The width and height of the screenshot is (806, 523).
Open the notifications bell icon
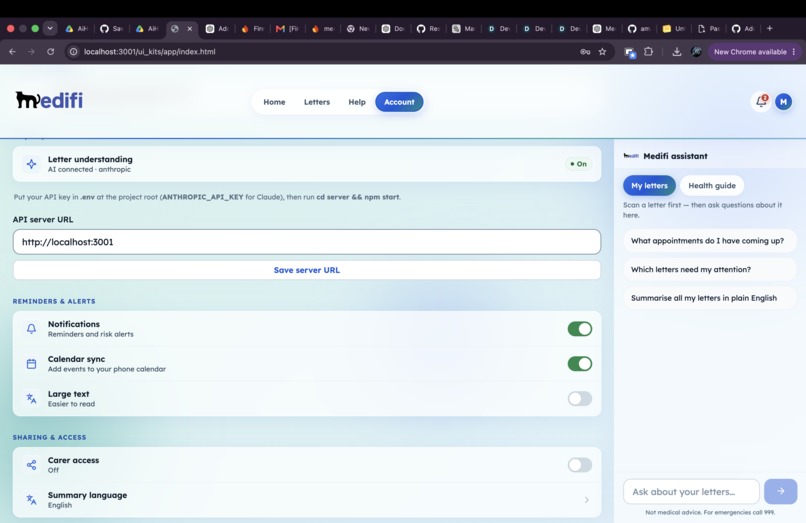click(761, 101)
